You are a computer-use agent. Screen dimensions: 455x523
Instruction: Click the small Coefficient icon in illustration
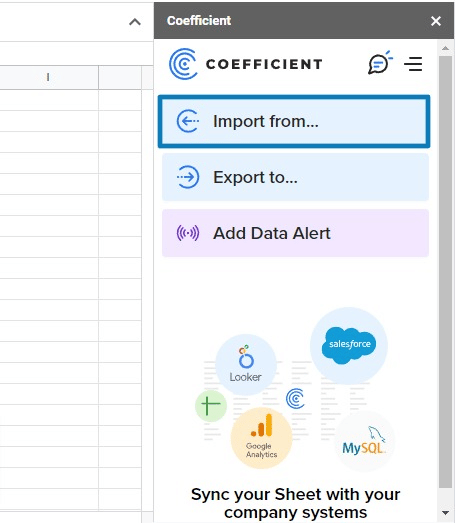(295, 398)
